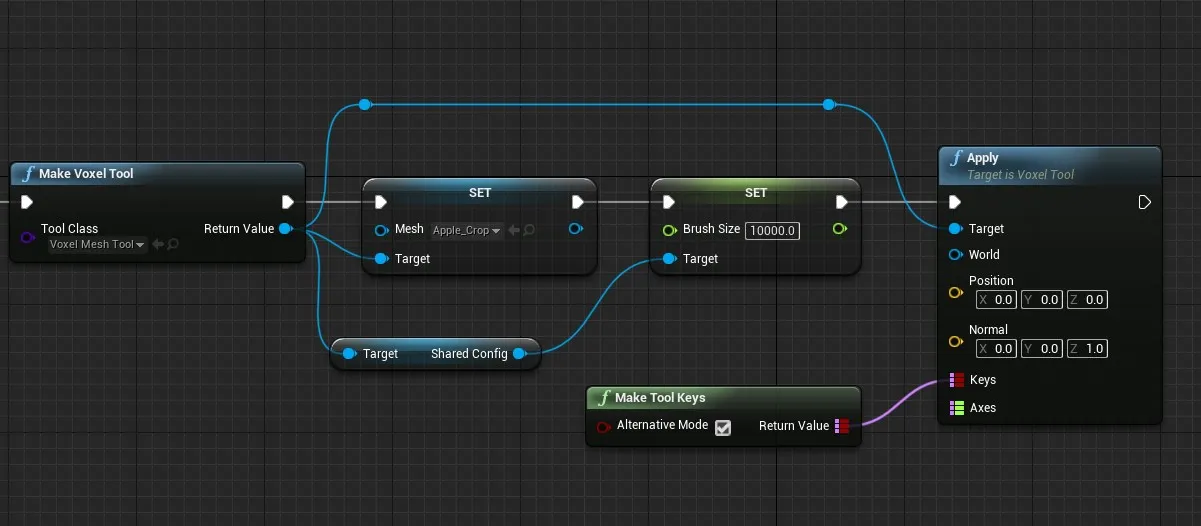1201x526 pixels.
Task: Click the Return Value pin on Make Voxel Tool
Action: (x=286, y=229)
